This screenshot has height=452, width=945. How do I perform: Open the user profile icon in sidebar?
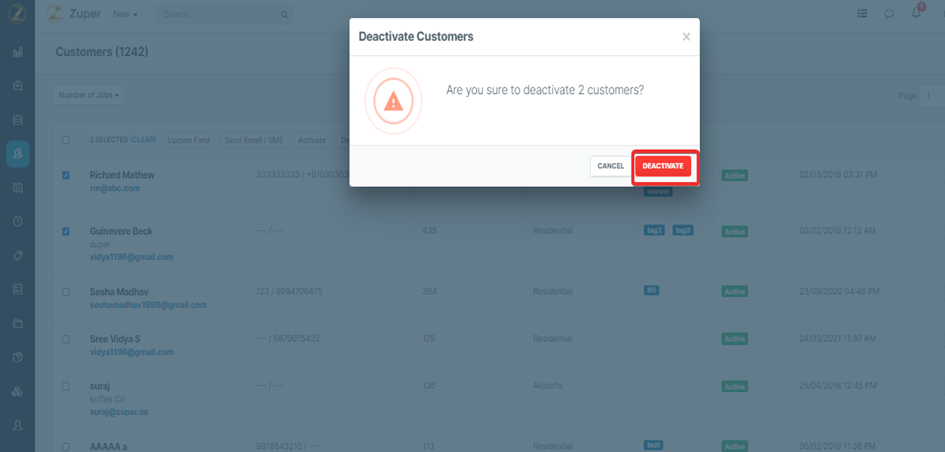[x=17, y=425]
